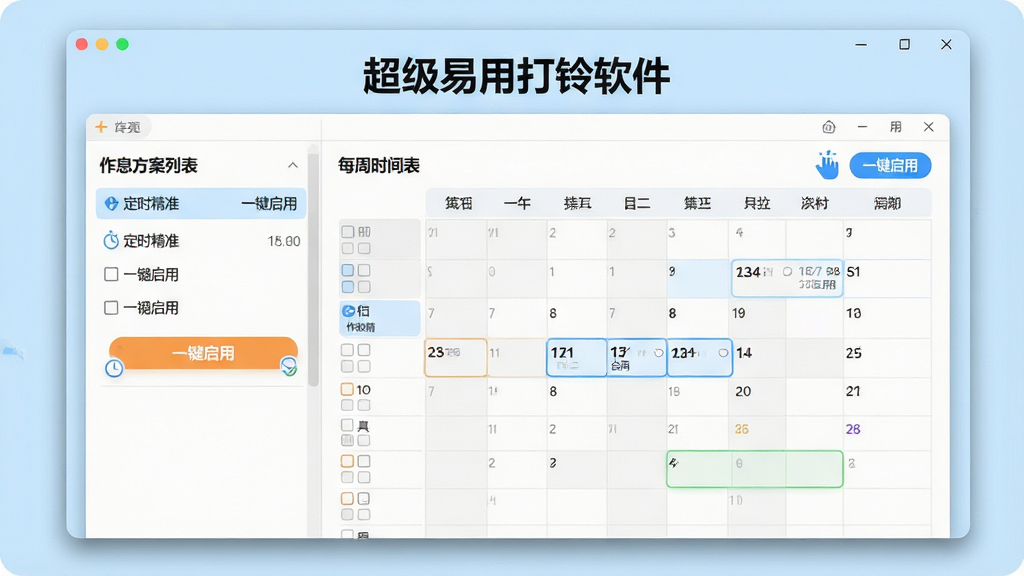The height and width of the screenshot is (576, 1024).
Task: Click the shield checkmark icon on orange button
Action: (289, 366)
